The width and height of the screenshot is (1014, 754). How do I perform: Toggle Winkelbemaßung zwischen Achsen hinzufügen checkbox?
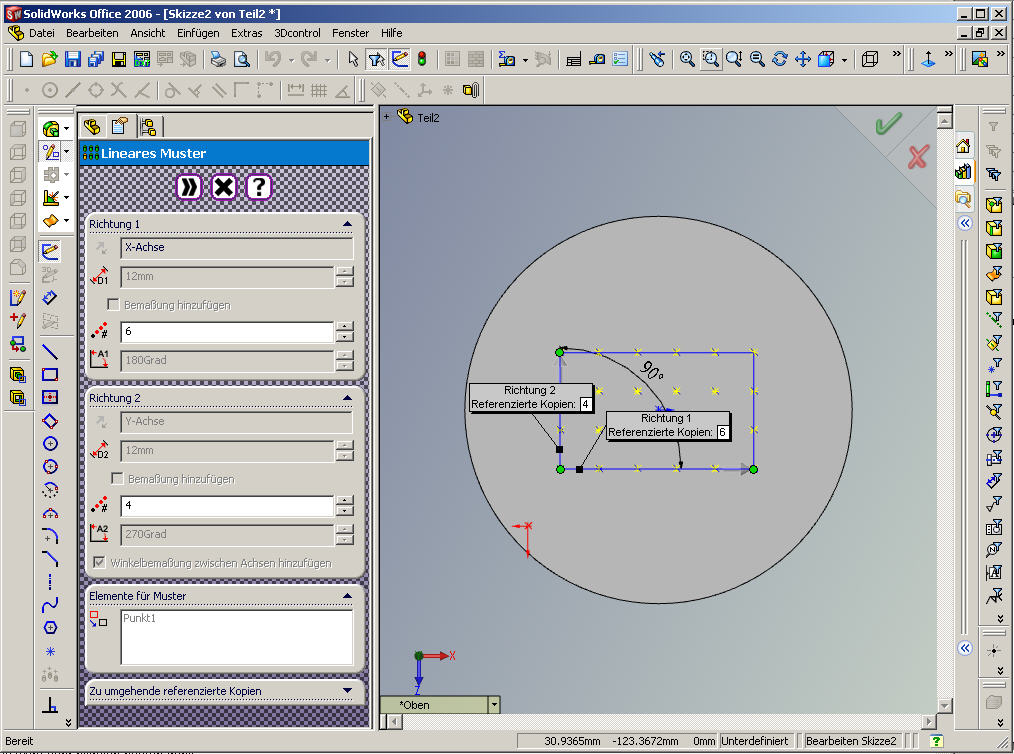coord(99,563)
